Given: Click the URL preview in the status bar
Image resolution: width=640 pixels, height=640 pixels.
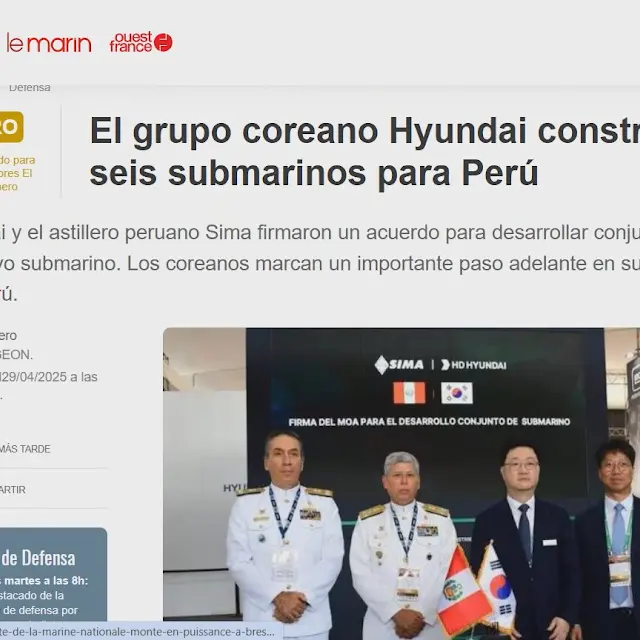Looking at the screenshot, I should [x=140, y=631].
